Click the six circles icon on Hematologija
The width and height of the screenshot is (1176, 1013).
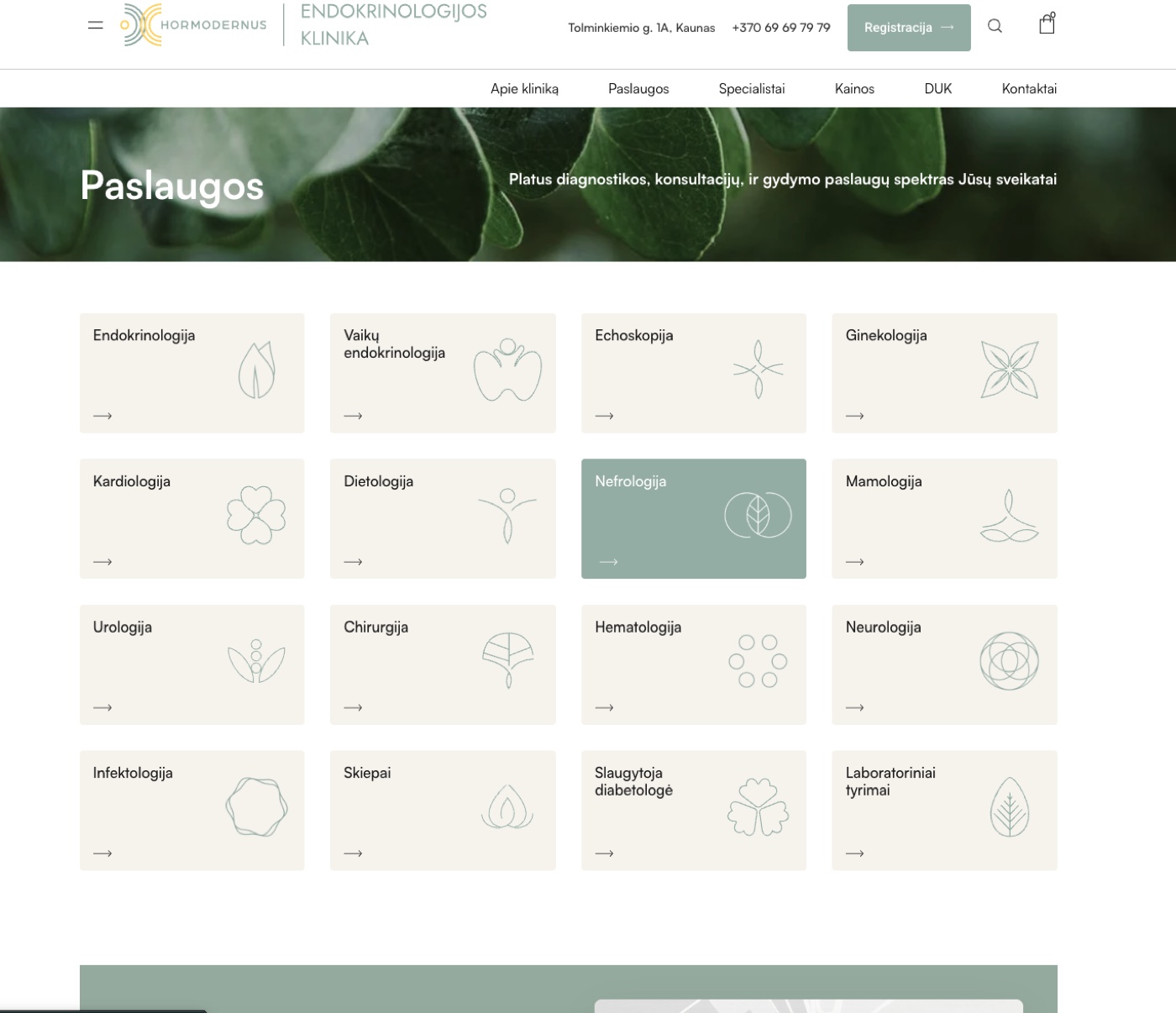tap(758, 661)
